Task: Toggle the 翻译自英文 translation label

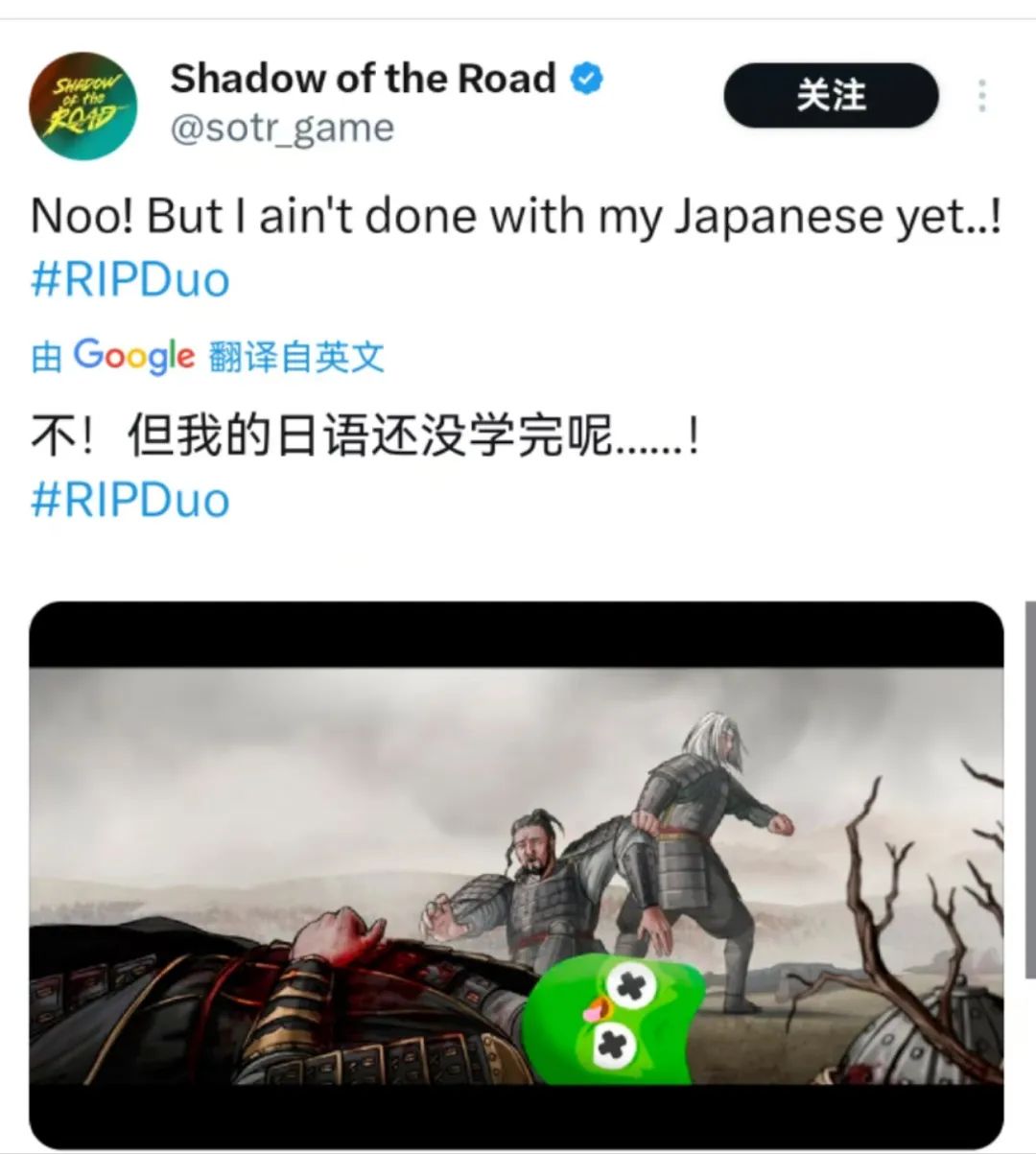Action: [x=296, y=357]
